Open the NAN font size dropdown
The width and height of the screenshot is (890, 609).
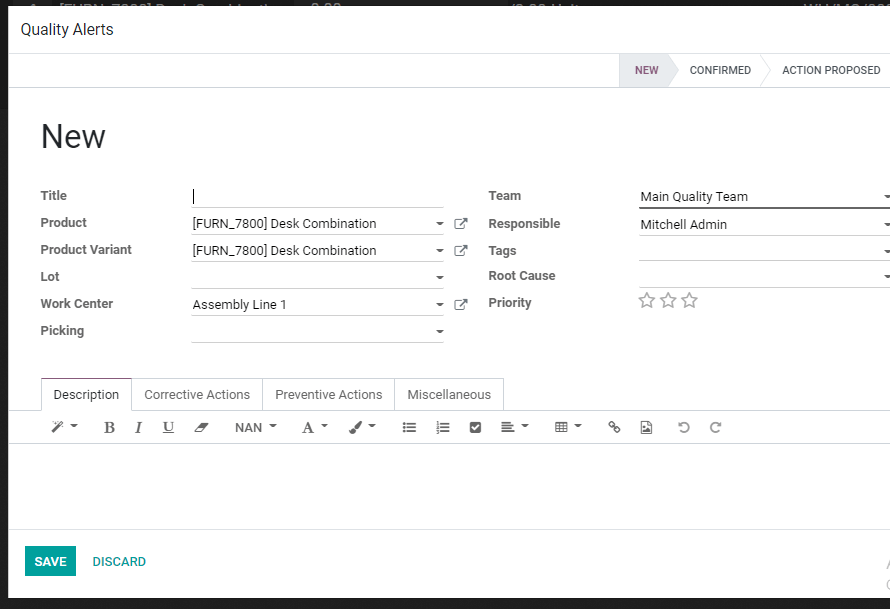point(255,427)
